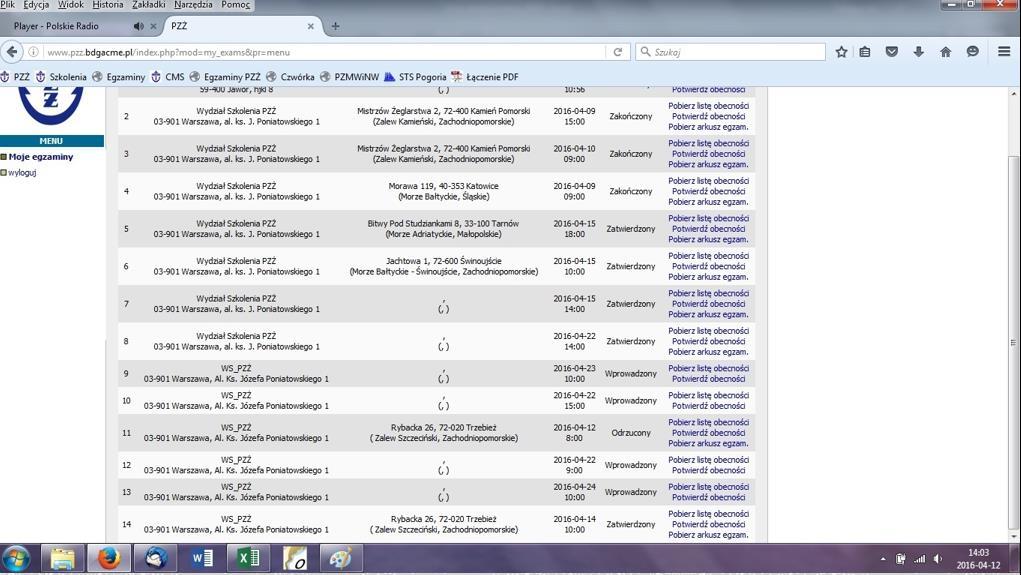The width and height of the screenshot is (1021, 575).
Task: Click Pobierz arkusz egzam. for row 11
Action: coord(708,443)
